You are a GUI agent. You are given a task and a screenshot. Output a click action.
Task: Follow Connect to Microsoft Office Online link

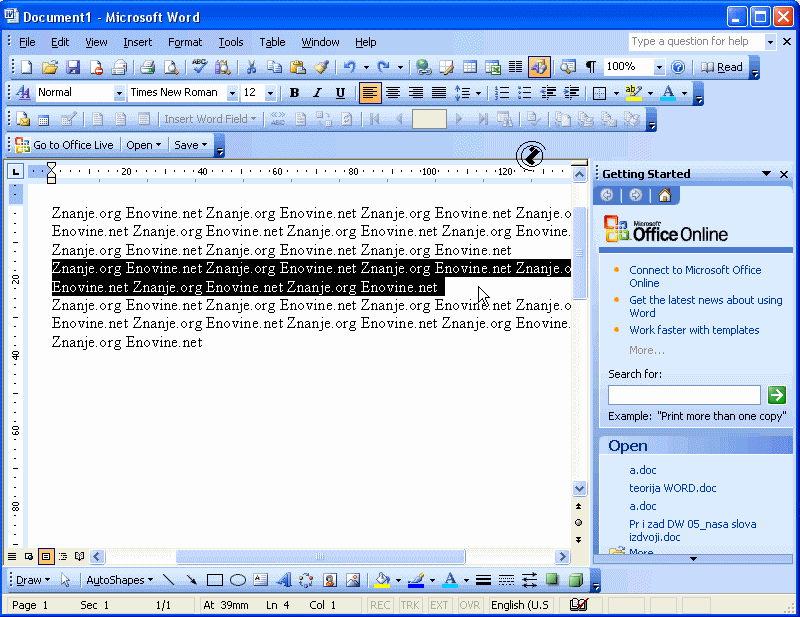[x=695, y=276]
